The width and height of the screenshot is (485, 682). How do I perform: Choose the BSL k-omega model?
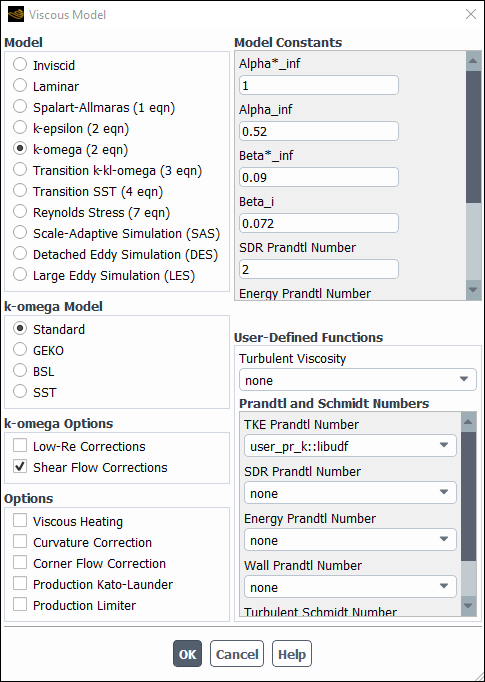pyautogui.click(x=20, y=371)
